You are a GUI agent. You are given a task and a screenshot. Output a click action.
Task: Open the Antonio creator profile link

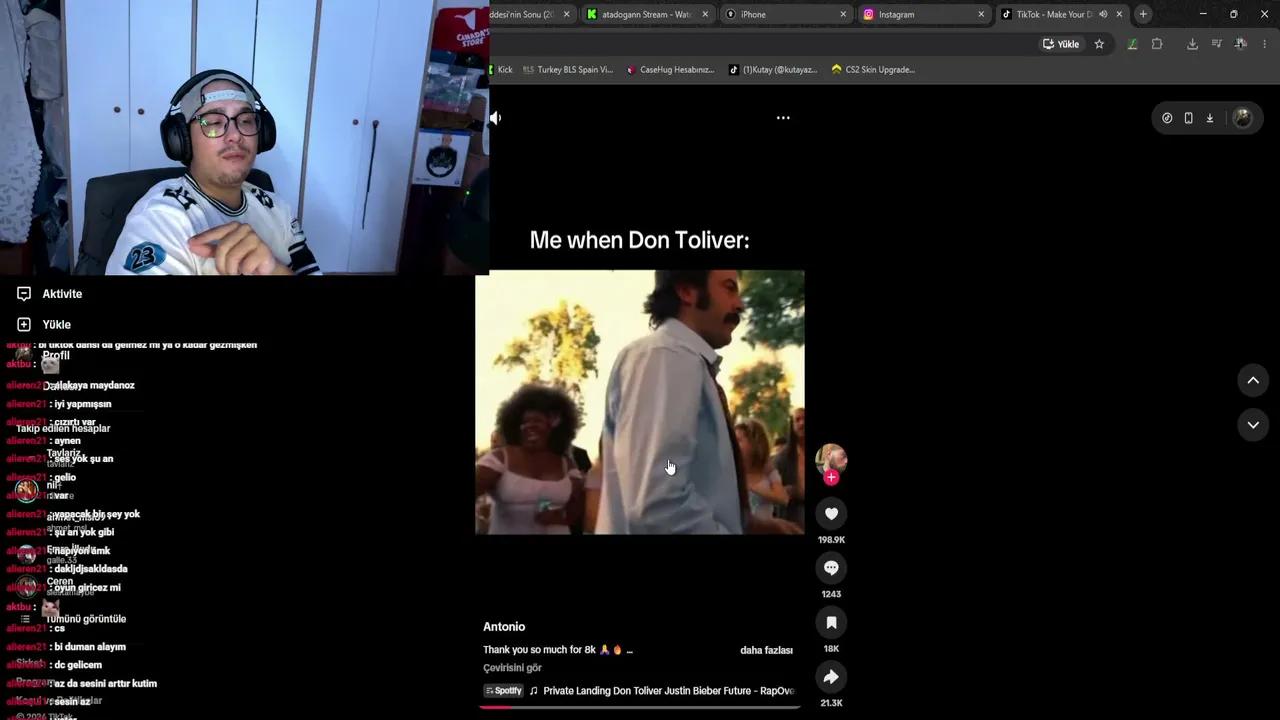pyautogui.click(x=504, y=627)
